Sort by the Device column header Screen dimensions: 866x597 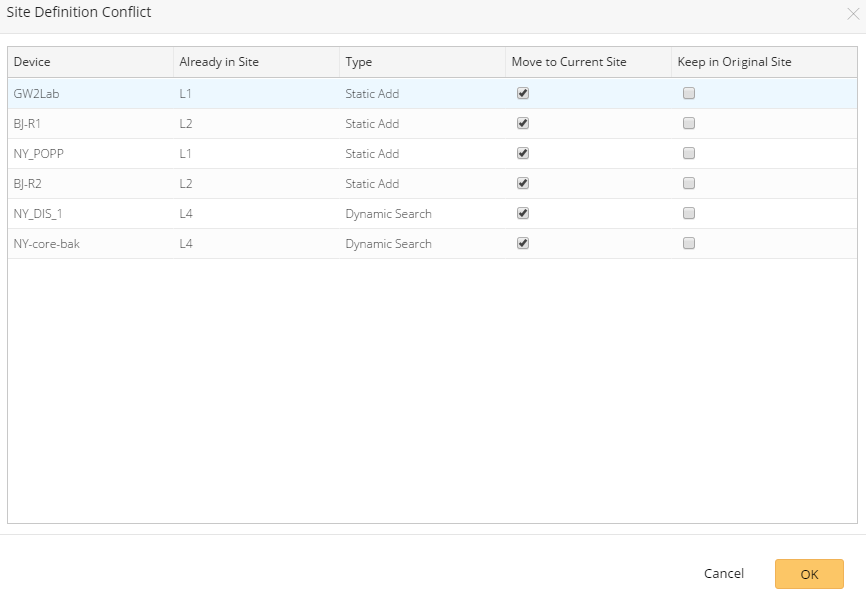[32, 62]
